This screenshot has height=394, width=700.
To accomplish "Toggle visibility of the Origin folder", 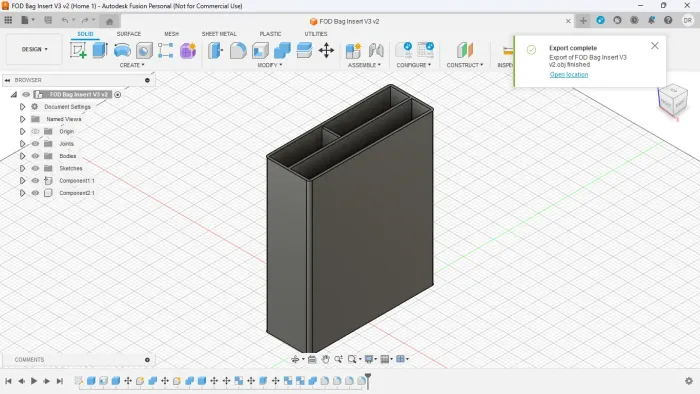I will point(35,132).
